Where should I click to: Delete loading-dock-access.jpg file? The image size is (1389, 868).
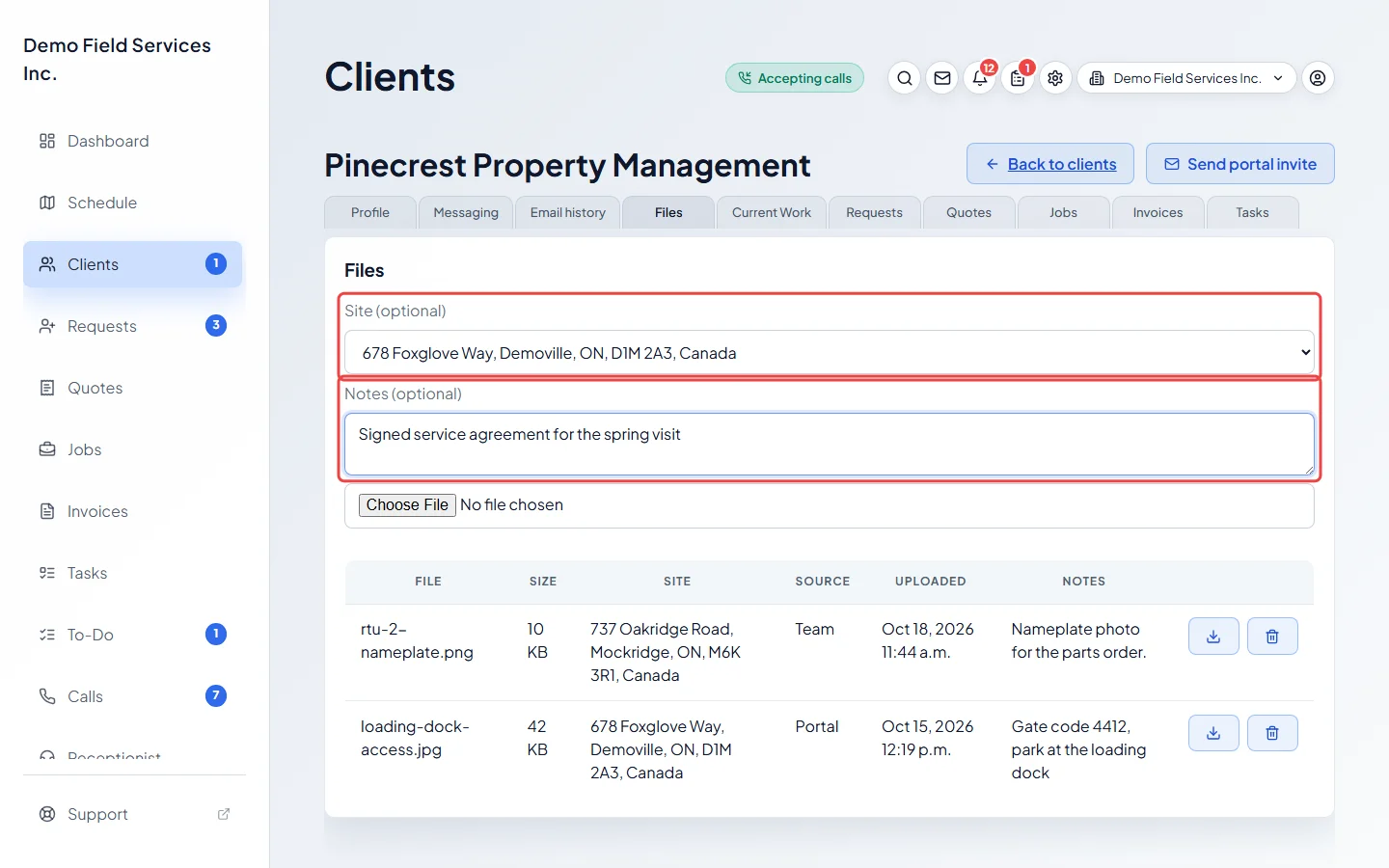pos(1272,734)
